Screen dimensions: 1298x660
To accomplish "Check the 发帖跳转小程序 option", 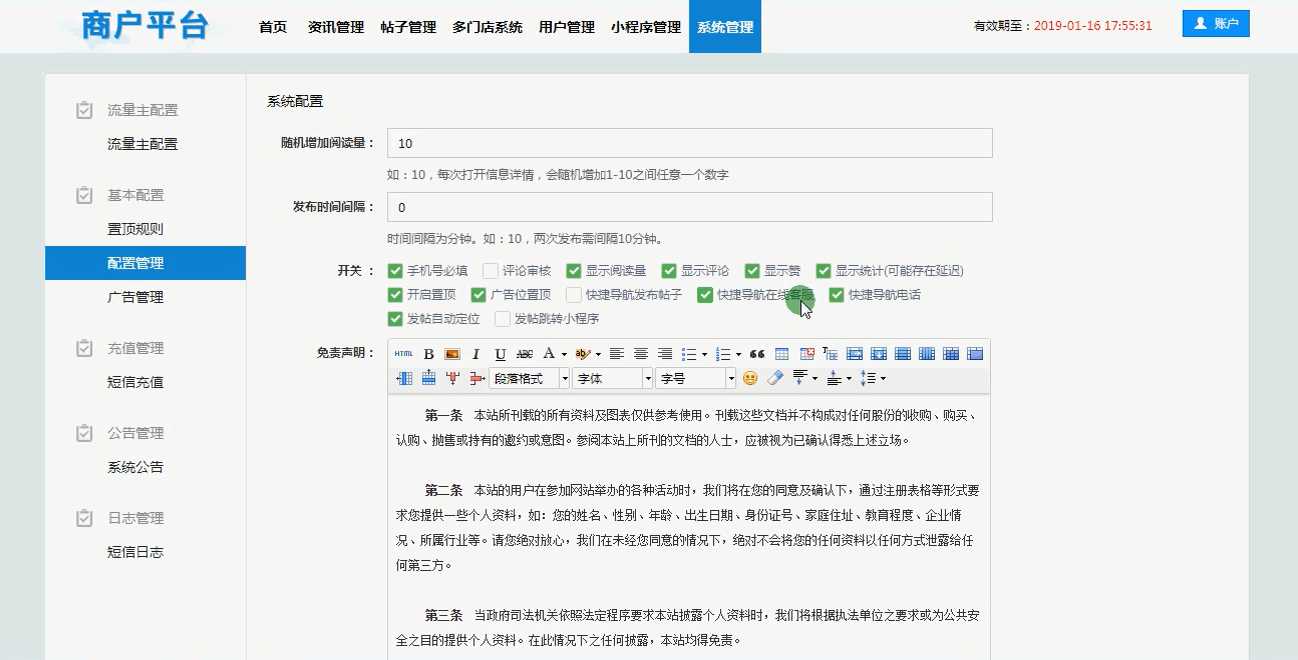I will (503, 319).
